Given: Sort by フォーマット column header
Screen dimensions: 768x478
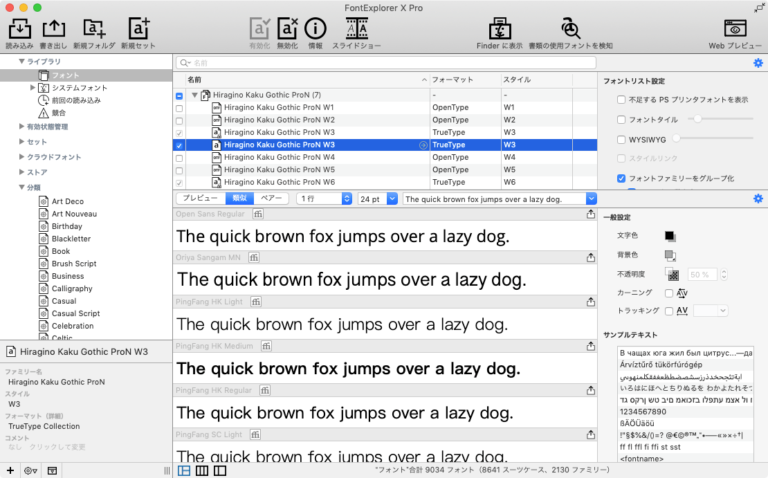Looking at the screenshot, I should pos(465,79).
